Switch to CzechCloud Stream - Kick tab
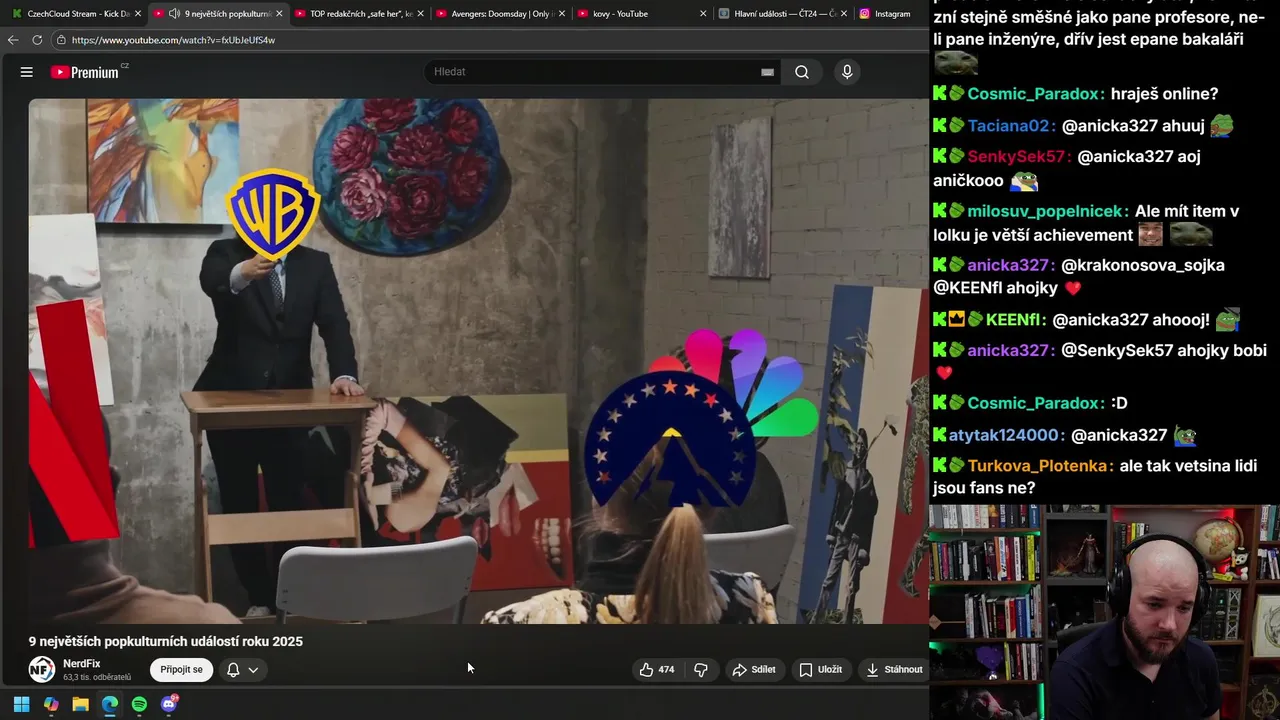This screenshot has width=1280, height=720. click(x=79, y=14)
